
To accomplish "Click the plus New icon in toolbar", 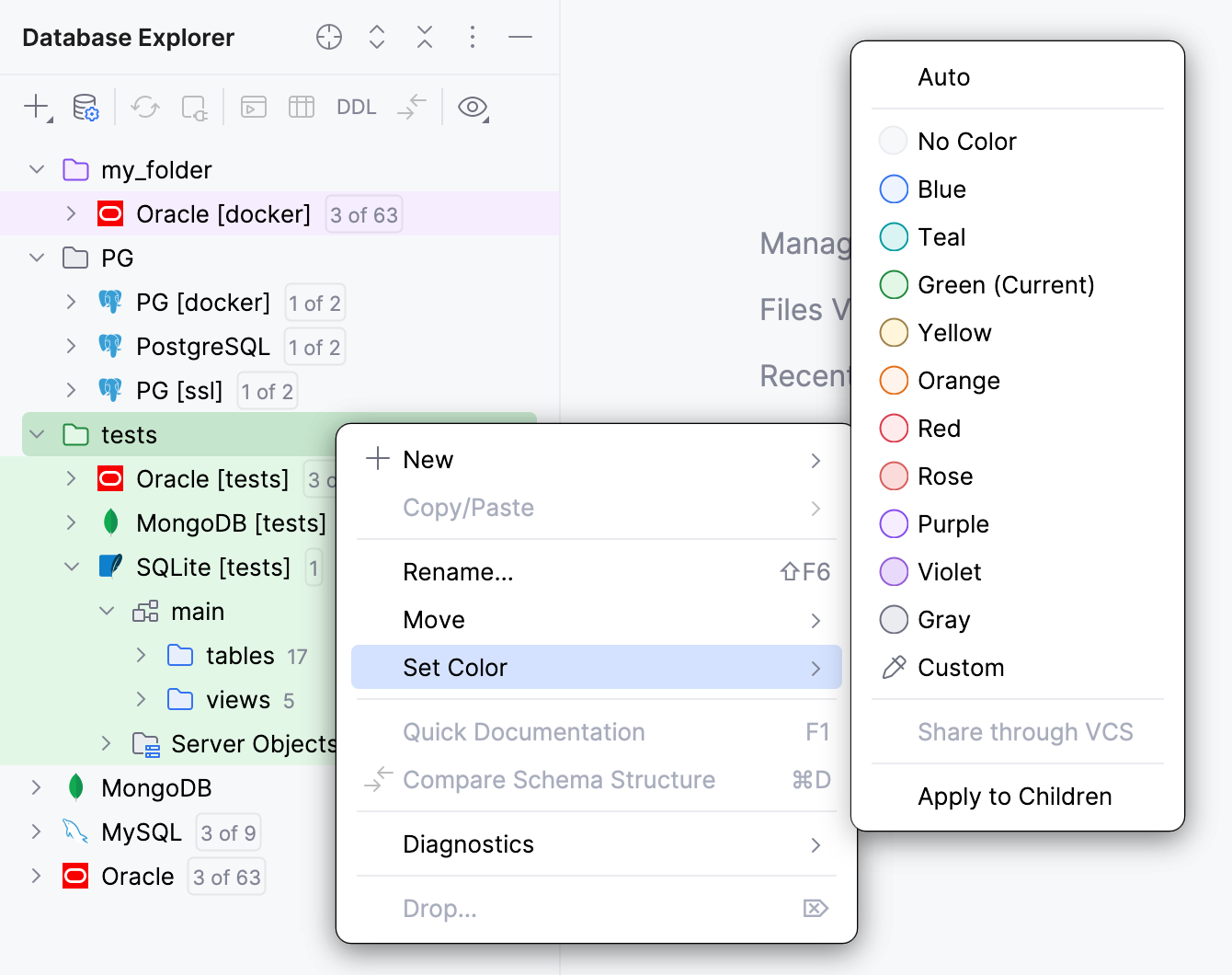I will pos(37,107).
